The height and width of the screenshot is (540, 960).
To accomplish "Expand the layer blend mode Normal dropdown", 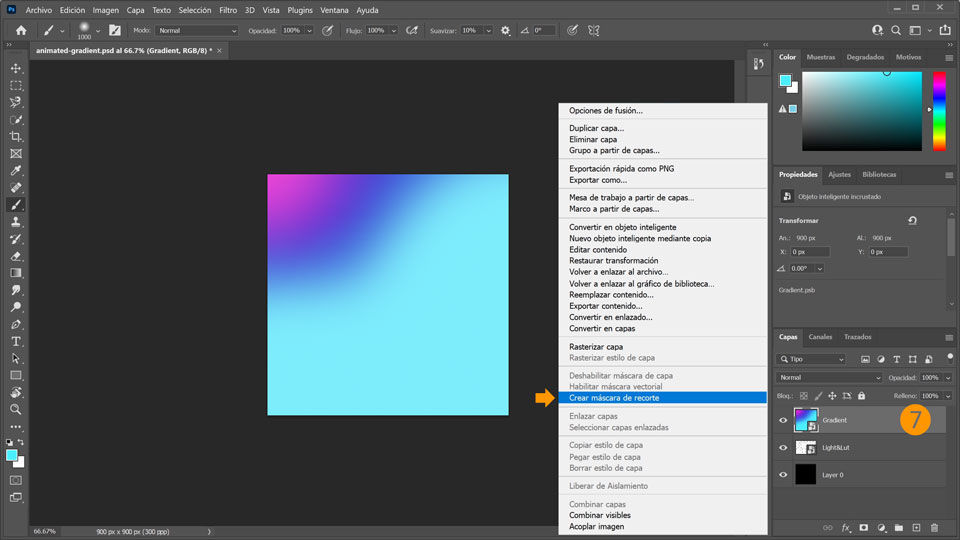I will tap(830, 378).
